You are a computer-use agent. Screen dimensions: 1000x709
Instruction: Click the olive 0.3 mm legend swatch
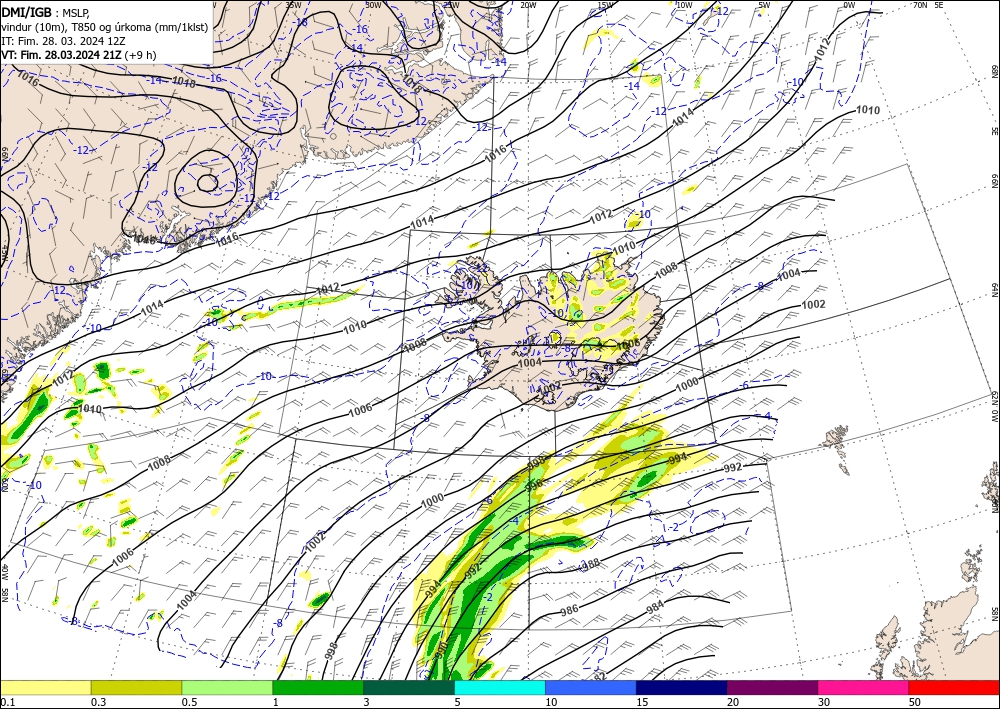[x=136, y=687]
